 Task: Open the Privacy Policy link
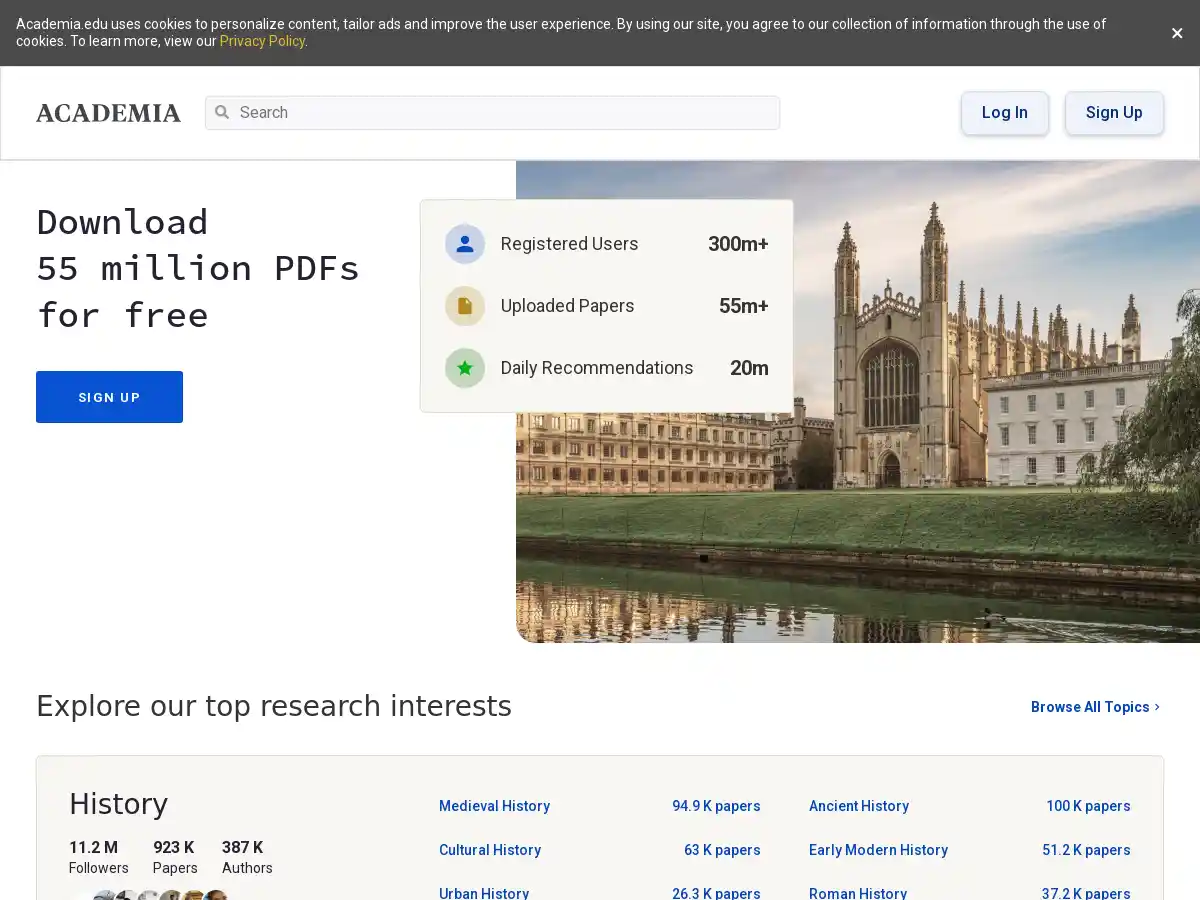point(262,41)
